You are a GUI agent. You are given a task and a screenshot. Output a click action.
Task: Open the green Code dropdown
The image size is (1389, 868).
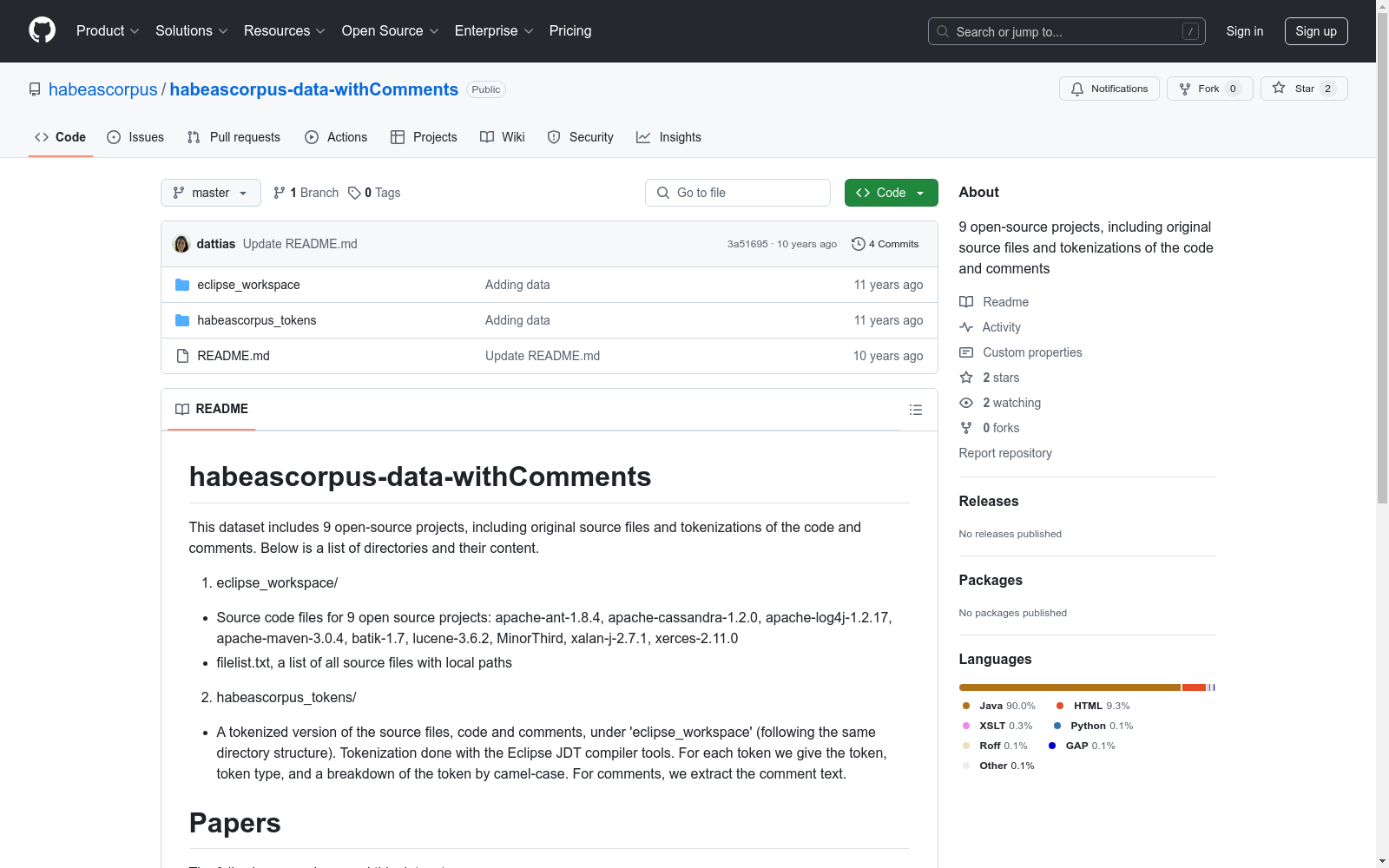[x=891, y=193]
